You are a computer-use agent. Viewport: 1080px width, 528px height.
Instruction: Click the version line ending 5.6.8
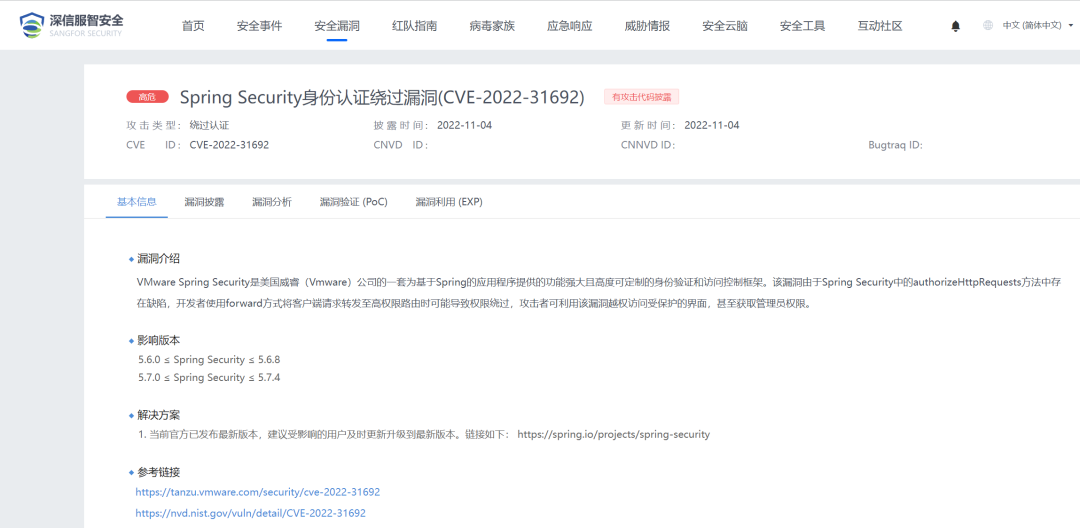point(209,359)
